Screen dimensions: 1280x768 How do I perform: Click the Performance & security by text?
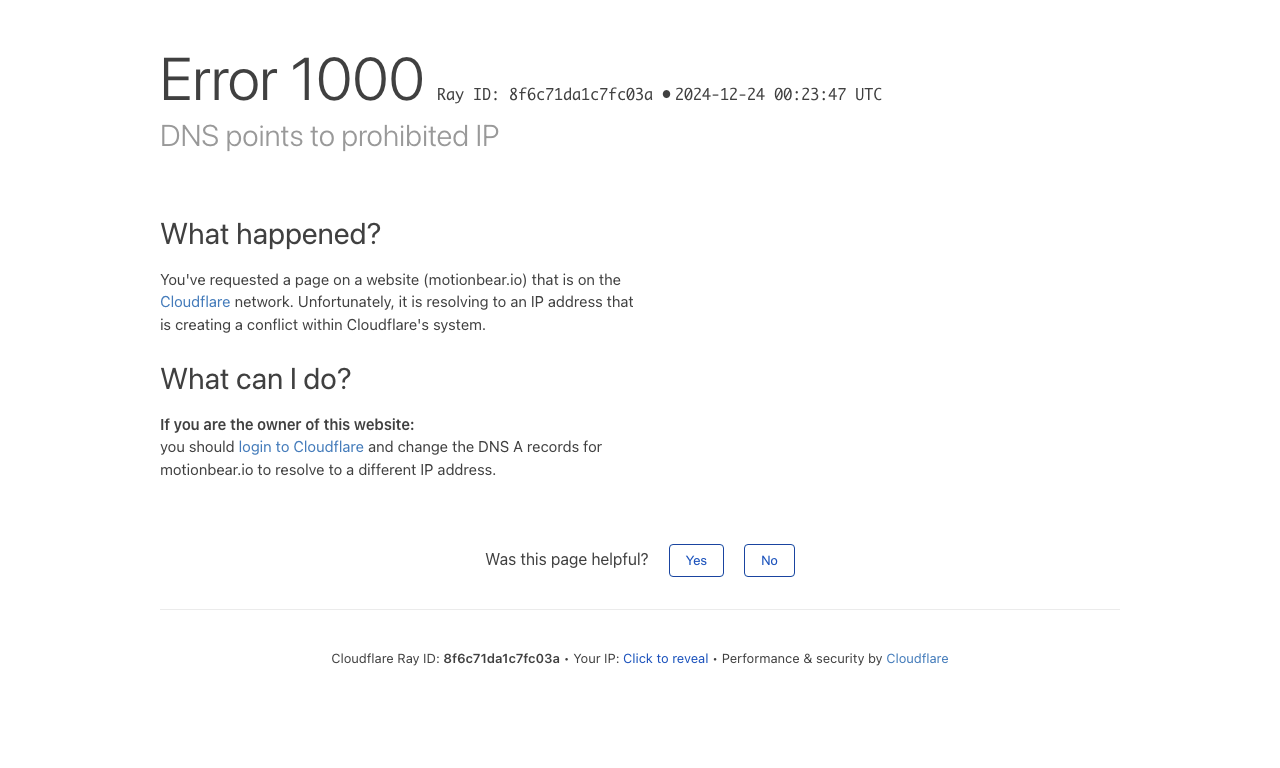[802, 659]
